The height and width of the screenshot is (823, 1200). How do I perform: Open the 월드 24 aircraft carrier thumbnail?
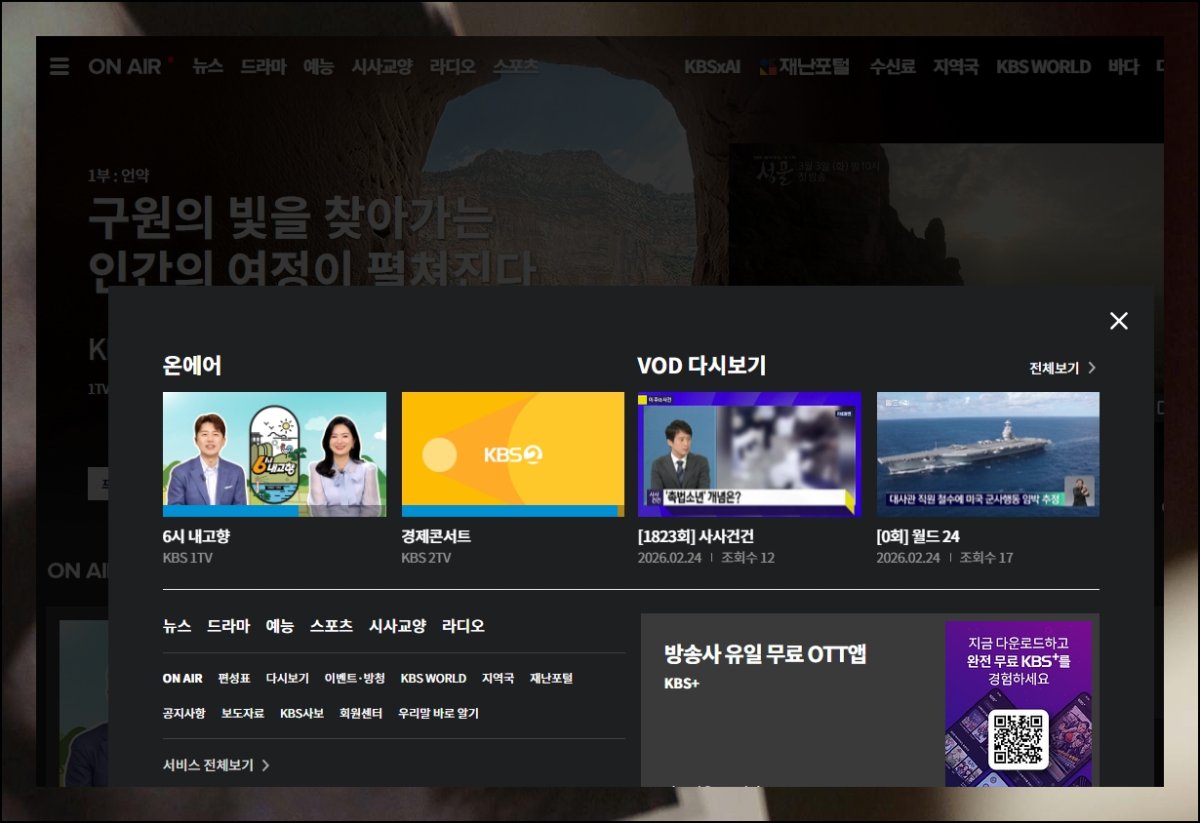point(988,454)
